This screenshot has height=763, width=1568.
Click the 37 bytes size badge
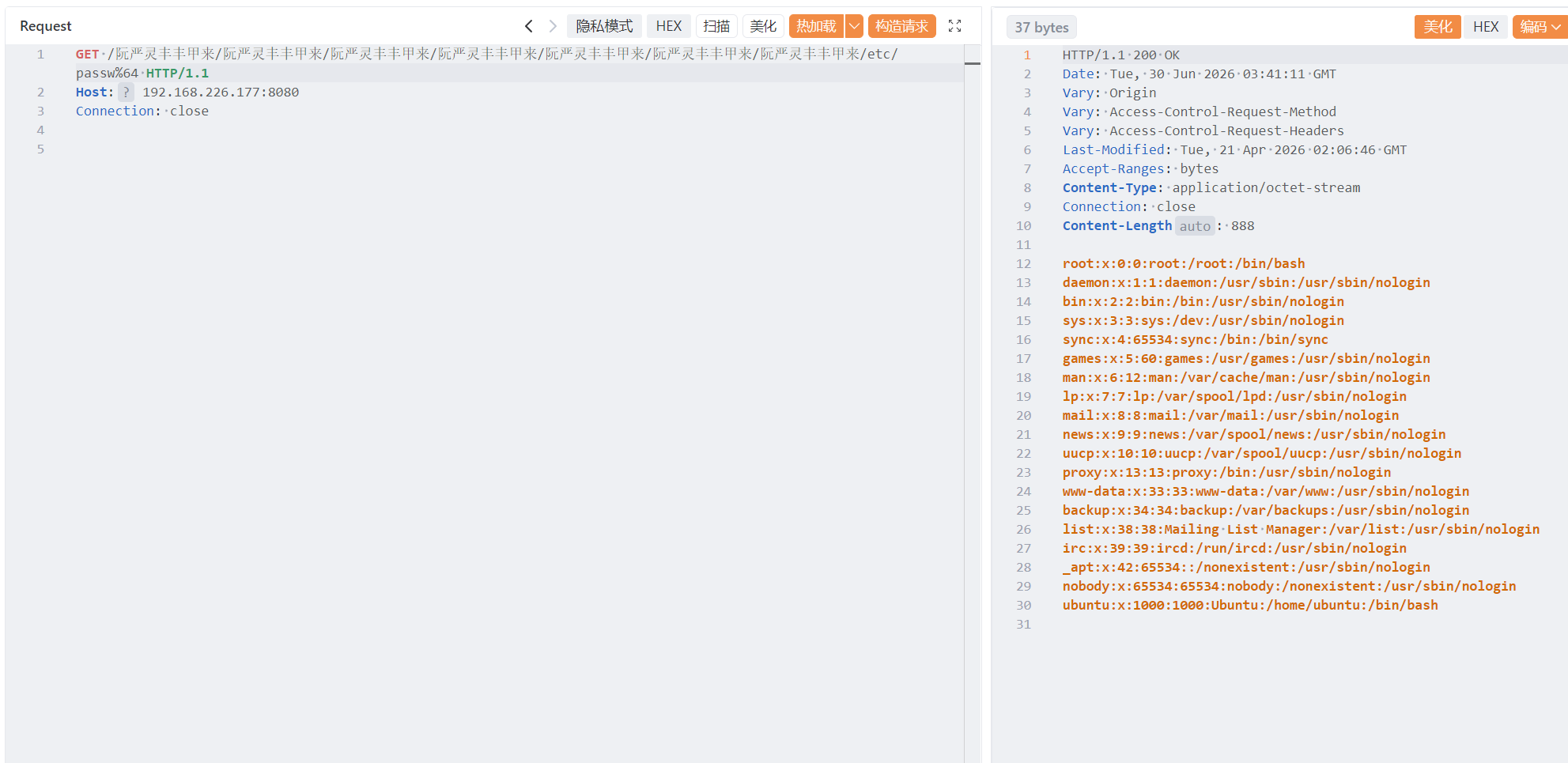point(1041,28)
